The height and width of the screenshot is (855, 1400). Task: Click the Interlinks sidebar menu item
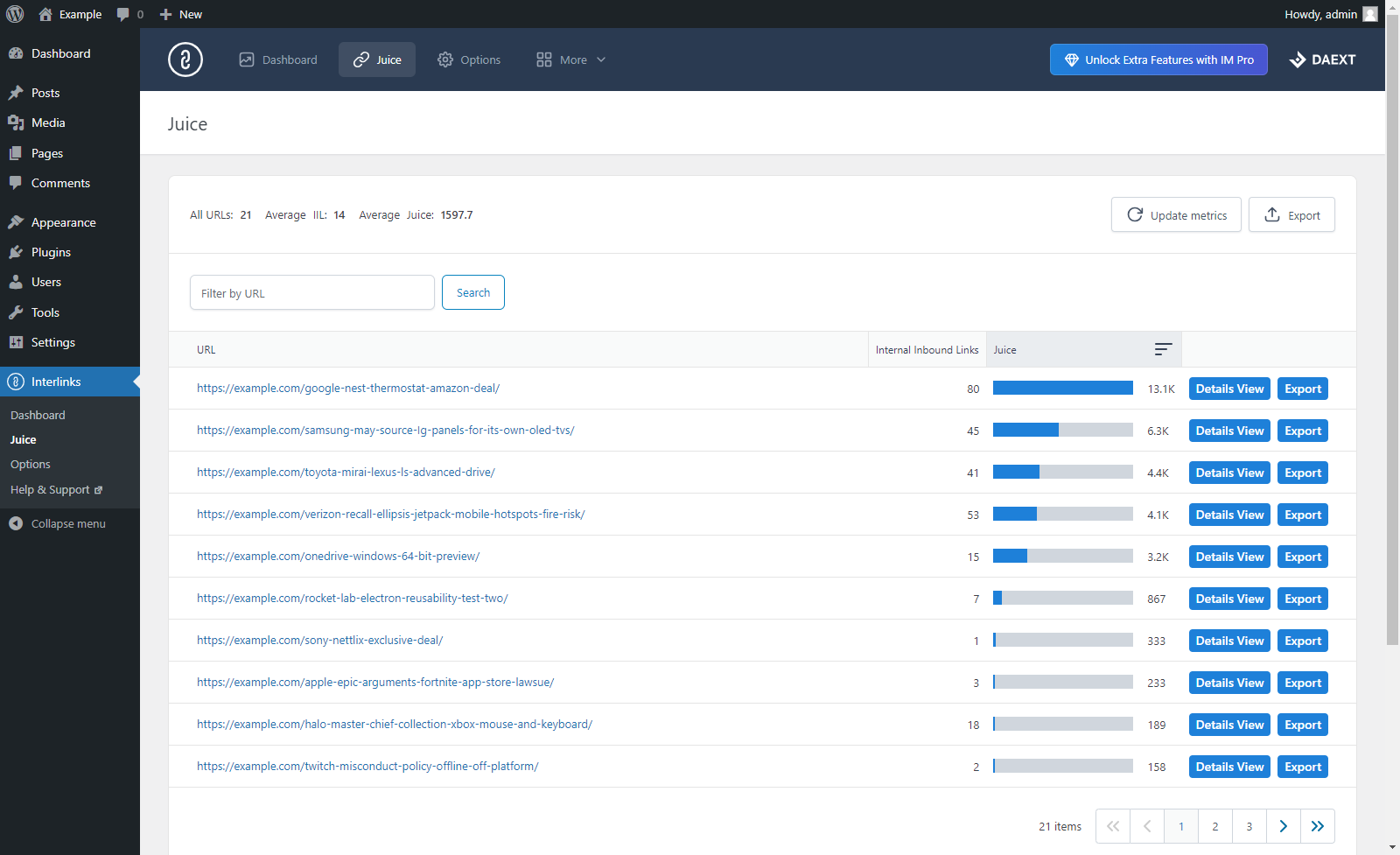(70, 382)
